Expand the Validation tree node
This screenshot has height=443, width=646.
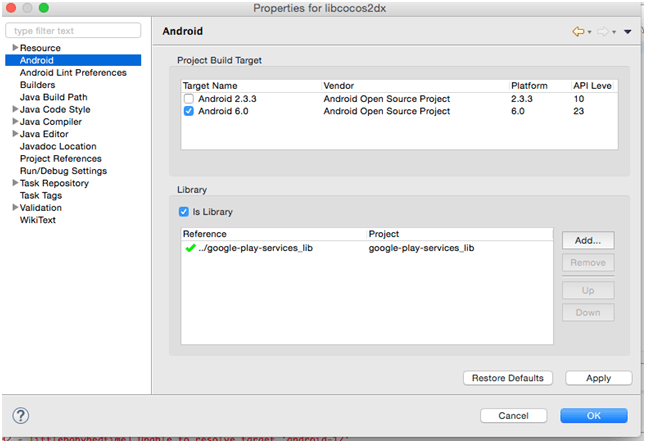pos(15,208)
